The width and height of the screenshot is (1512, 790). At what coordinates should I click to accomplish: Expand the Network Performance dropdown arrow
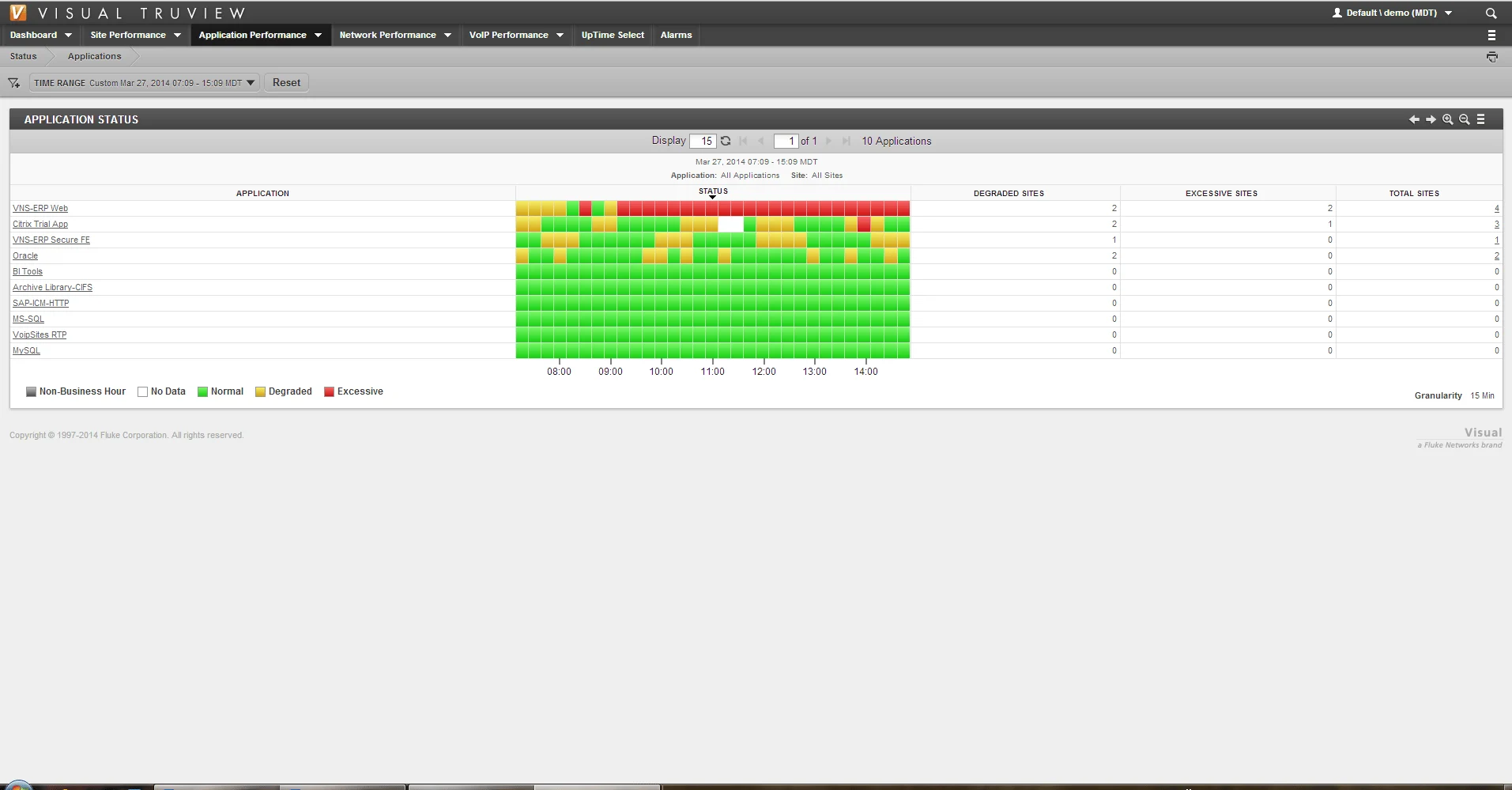447,35
